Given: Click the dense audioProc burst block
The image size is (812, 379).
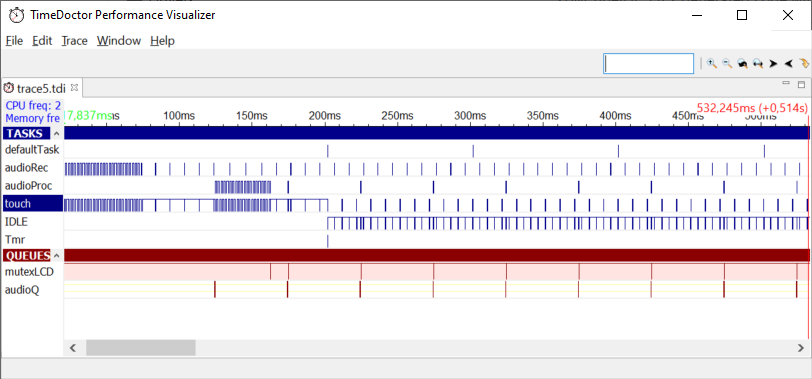Looking at the screenshot, I should coord(243,187).
